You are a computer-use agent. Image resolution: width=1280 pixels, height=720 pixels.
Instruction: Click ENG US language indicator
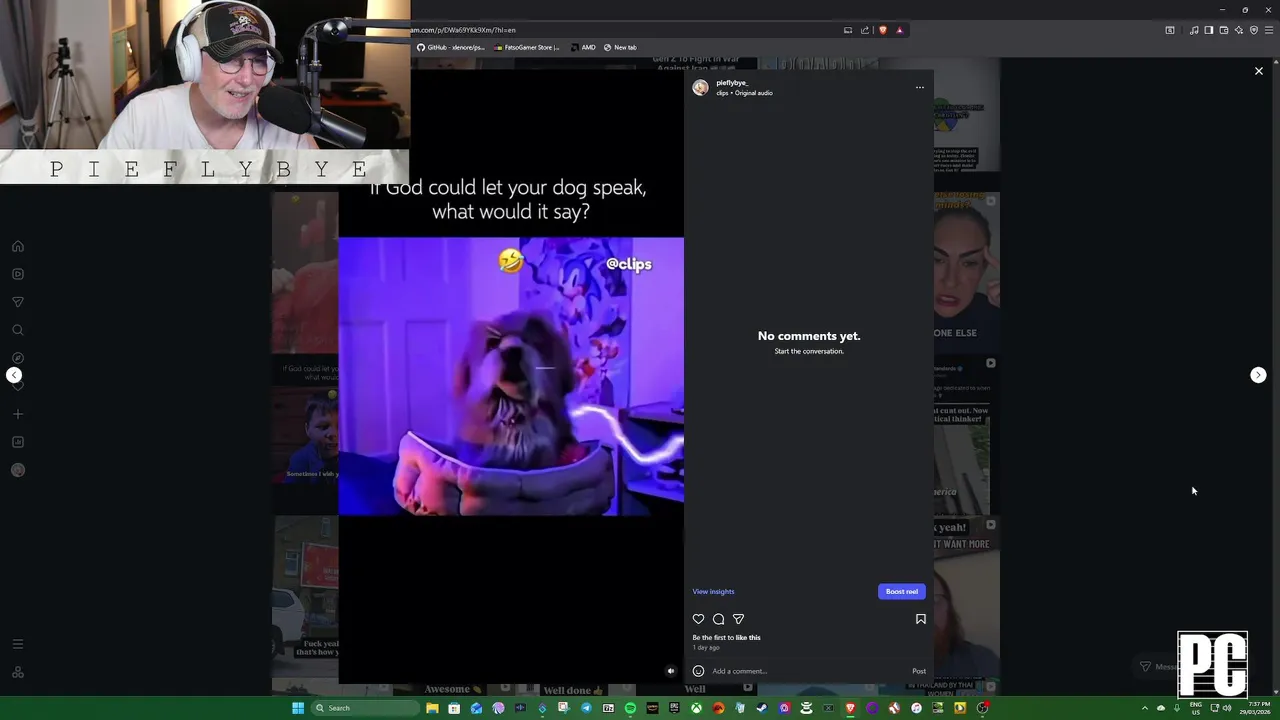pyautogui.click(x=1196, y=708)
